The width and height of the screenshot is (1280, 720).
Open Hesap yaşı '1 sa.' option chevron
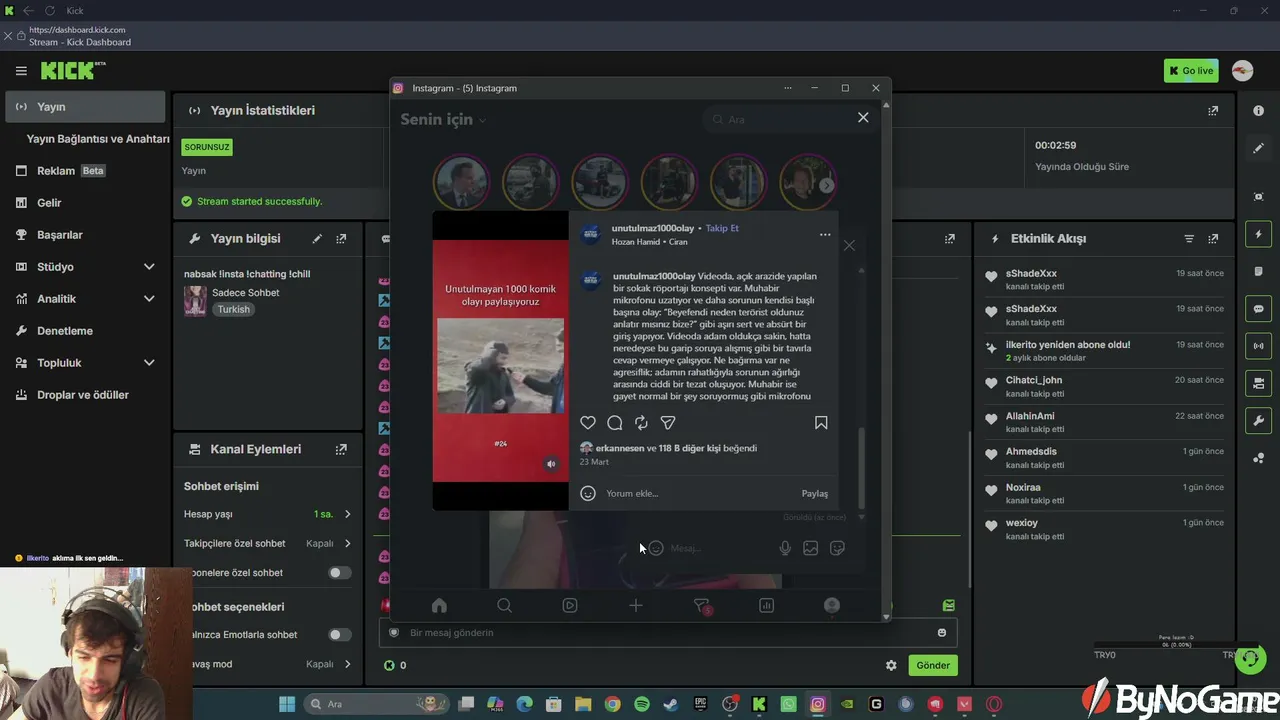coord(347,514)
